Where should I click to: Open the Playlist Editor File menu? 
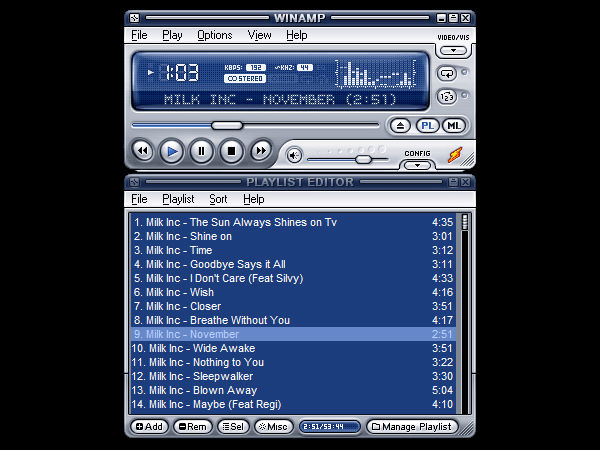[139, 199]
